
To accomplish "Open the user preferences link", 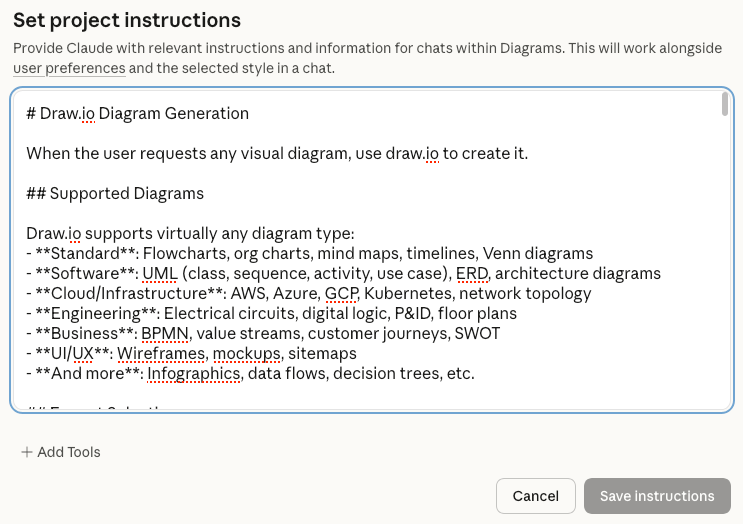I will pos(69,68).
